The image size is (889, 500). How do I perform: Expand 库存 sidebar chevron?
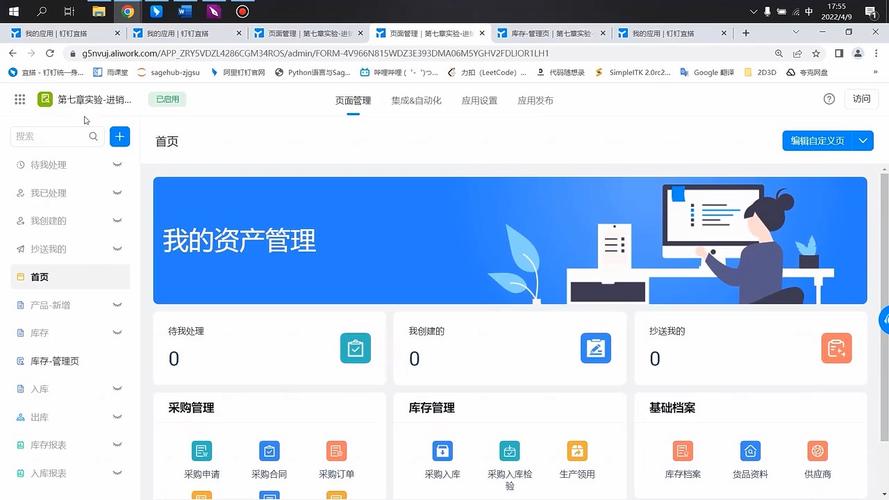point(117,333)
